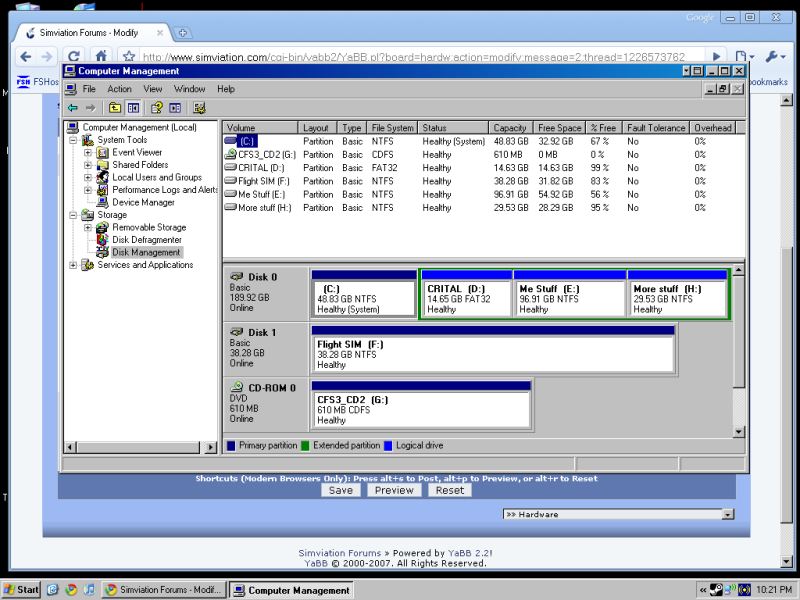Click the Simviation Forums footer link
The height and width of the screenshot is (600, 800).
coord(339,553)
